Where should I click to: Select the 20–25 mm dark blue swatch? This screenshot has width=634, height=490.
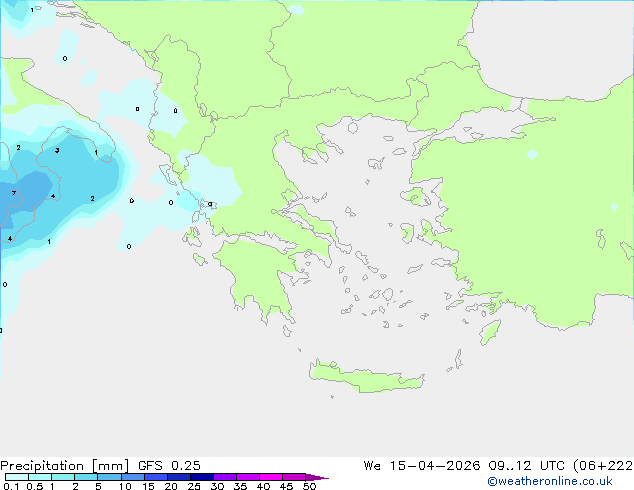(179, 477)
